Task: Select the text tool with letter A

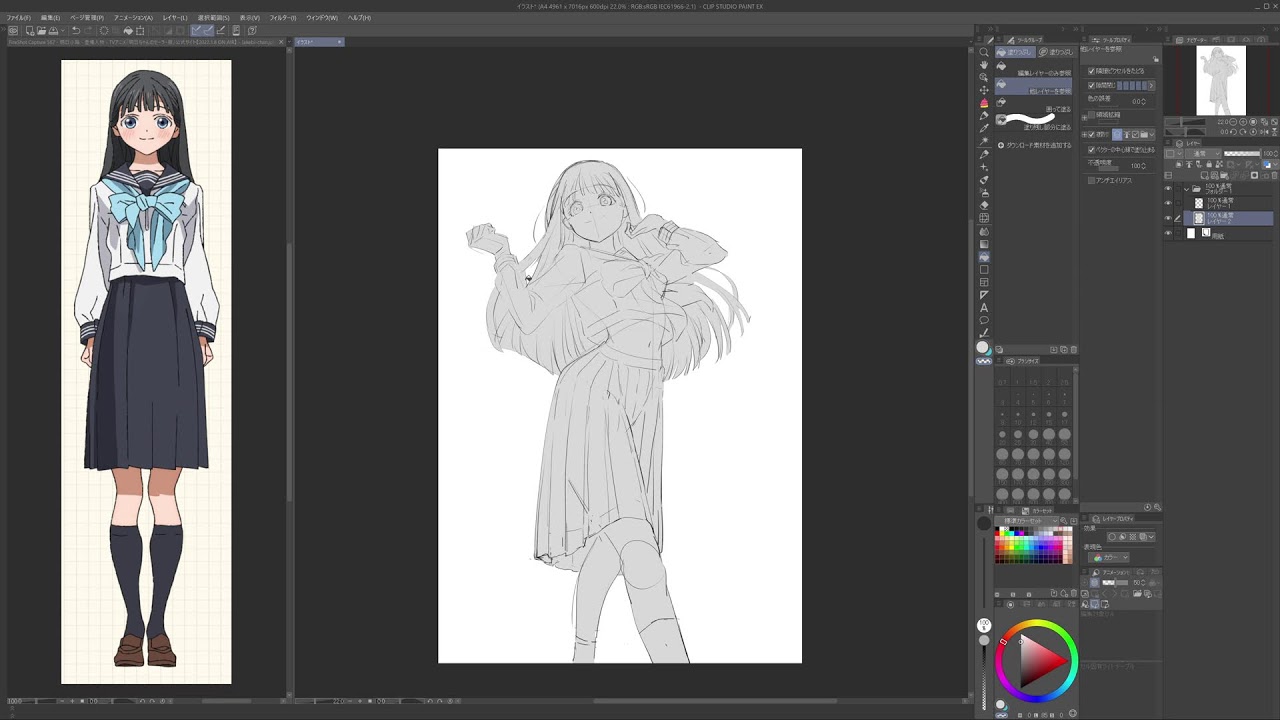Action: [984, 308]
